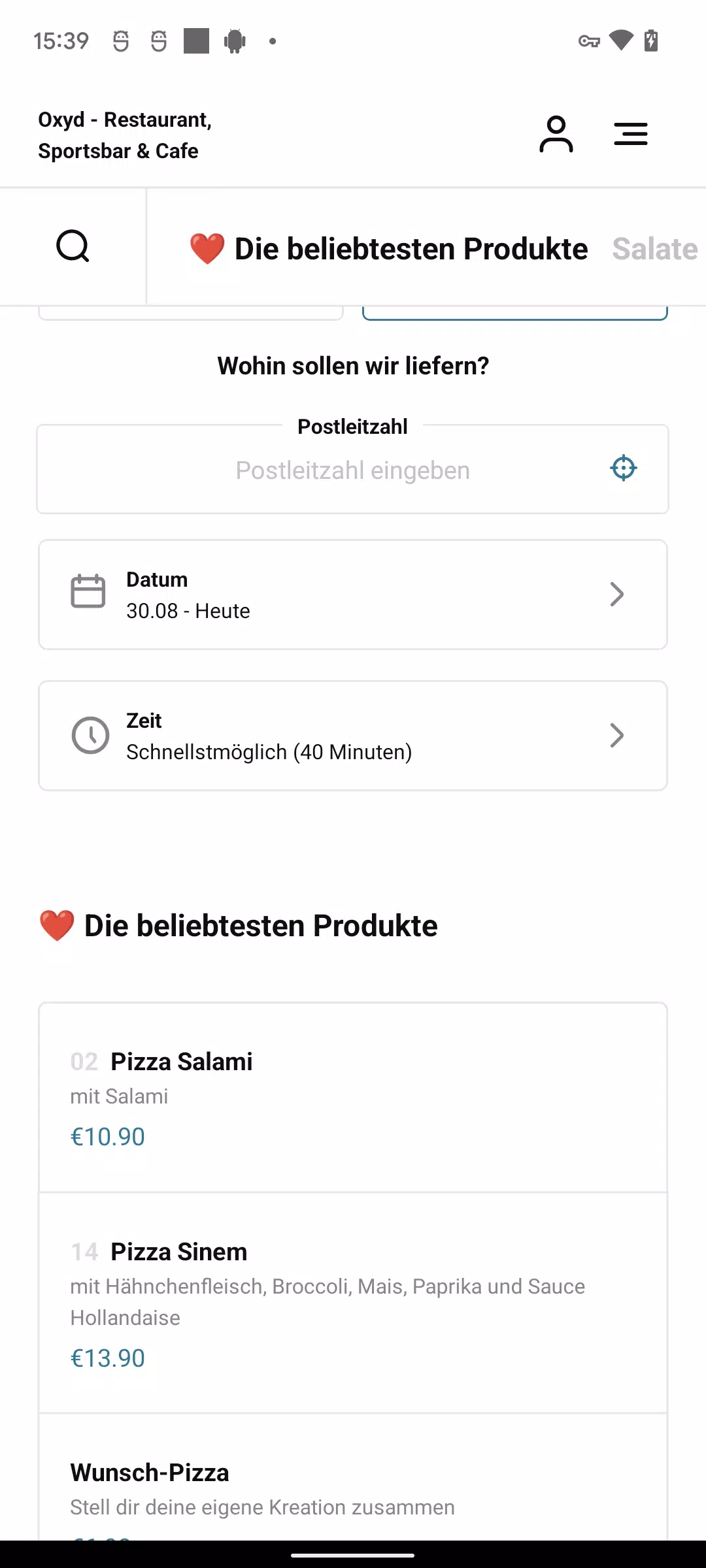Expand the Zeit time chevron
The image size is (706, 1568).
[x=616, y=736]
